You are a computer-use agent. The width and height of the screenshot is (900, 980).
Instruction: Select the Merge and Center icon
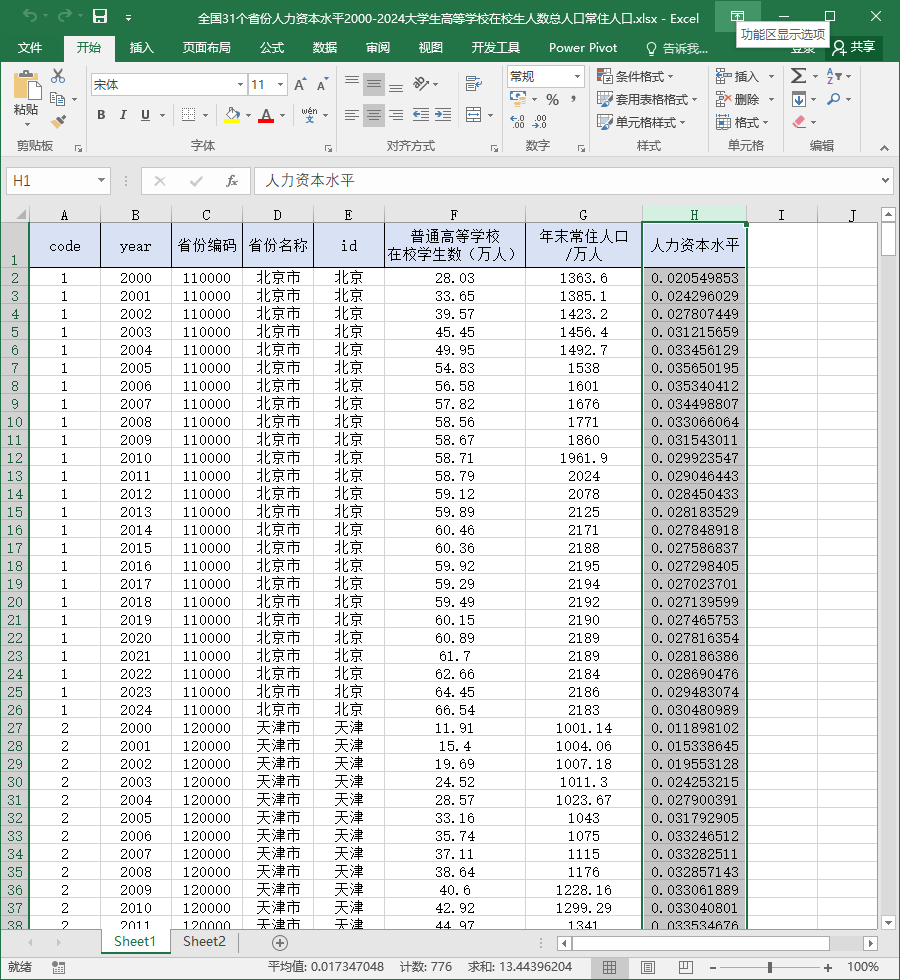coord(474,115)
